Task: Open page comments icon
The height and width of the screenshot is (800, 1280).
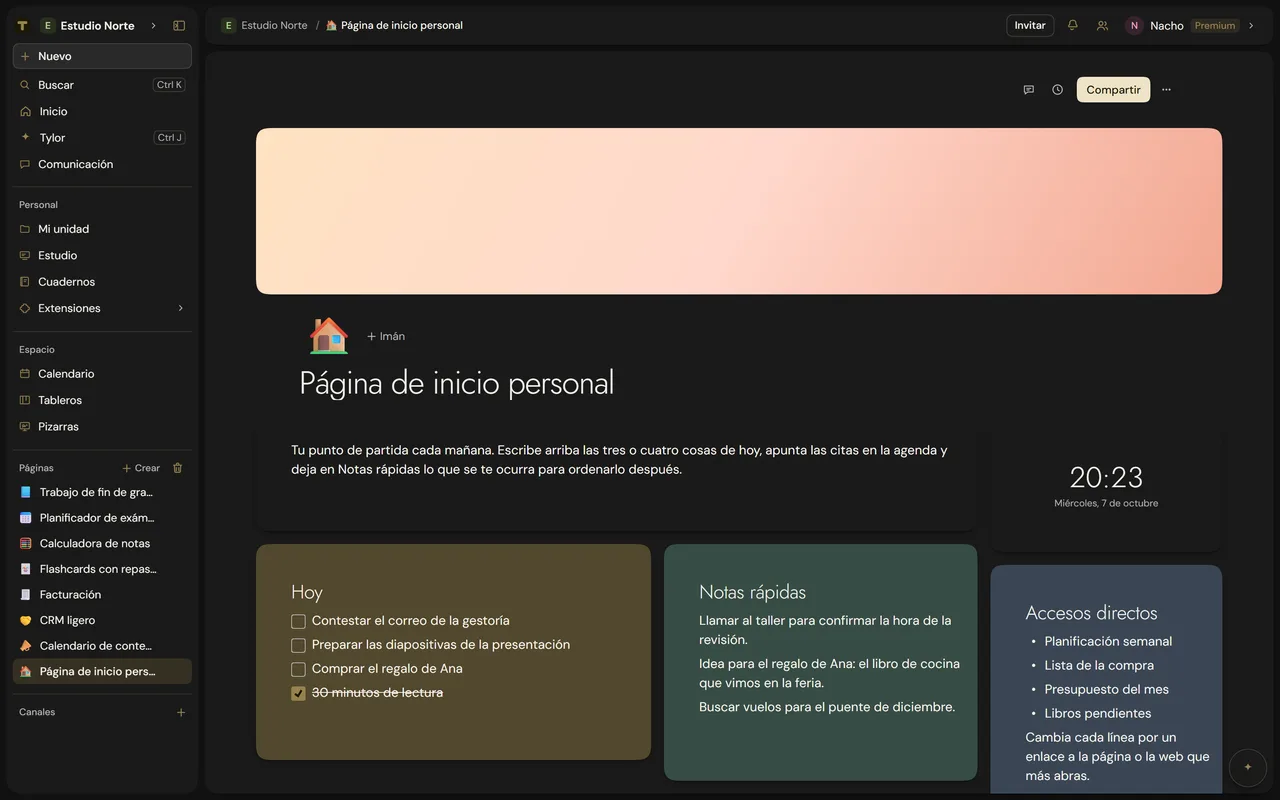Action: (1028, 90)
